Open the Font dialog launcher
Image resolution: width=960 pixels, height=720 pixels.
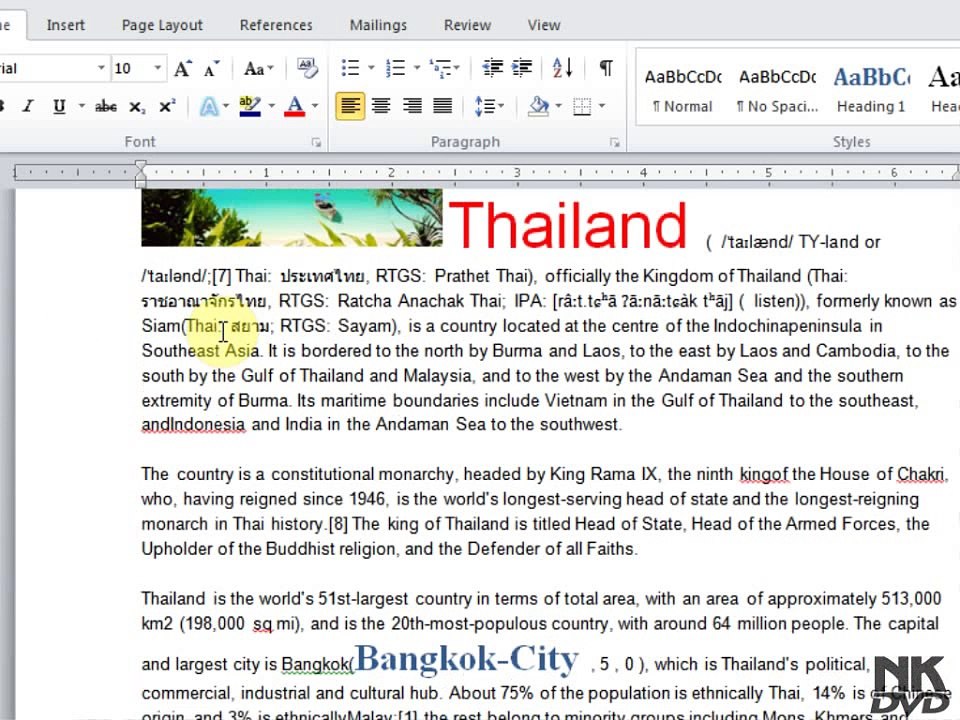coord(317,143)
